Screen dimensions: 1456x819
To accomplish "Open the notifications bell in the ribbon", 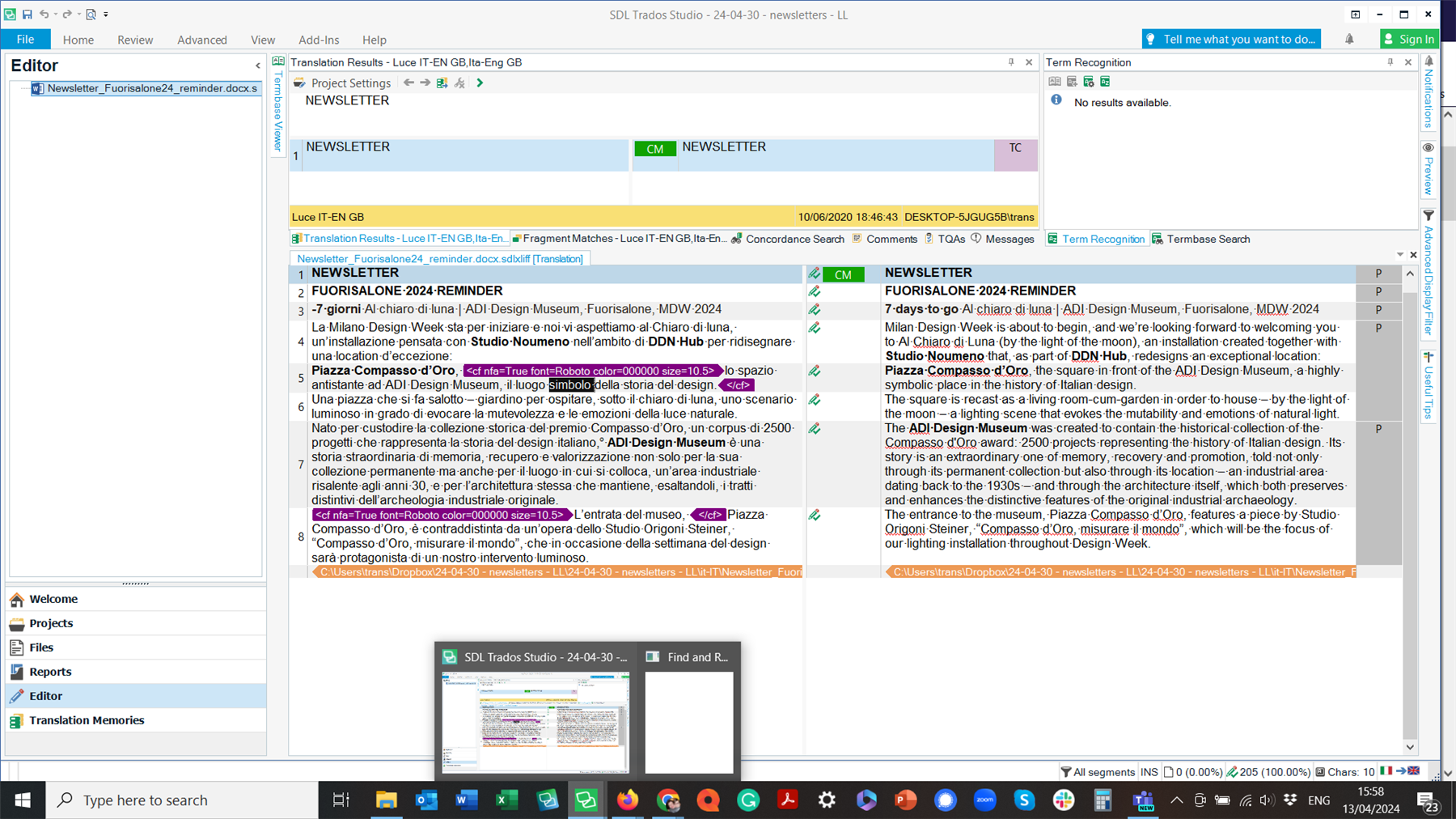I will 1349,39.
